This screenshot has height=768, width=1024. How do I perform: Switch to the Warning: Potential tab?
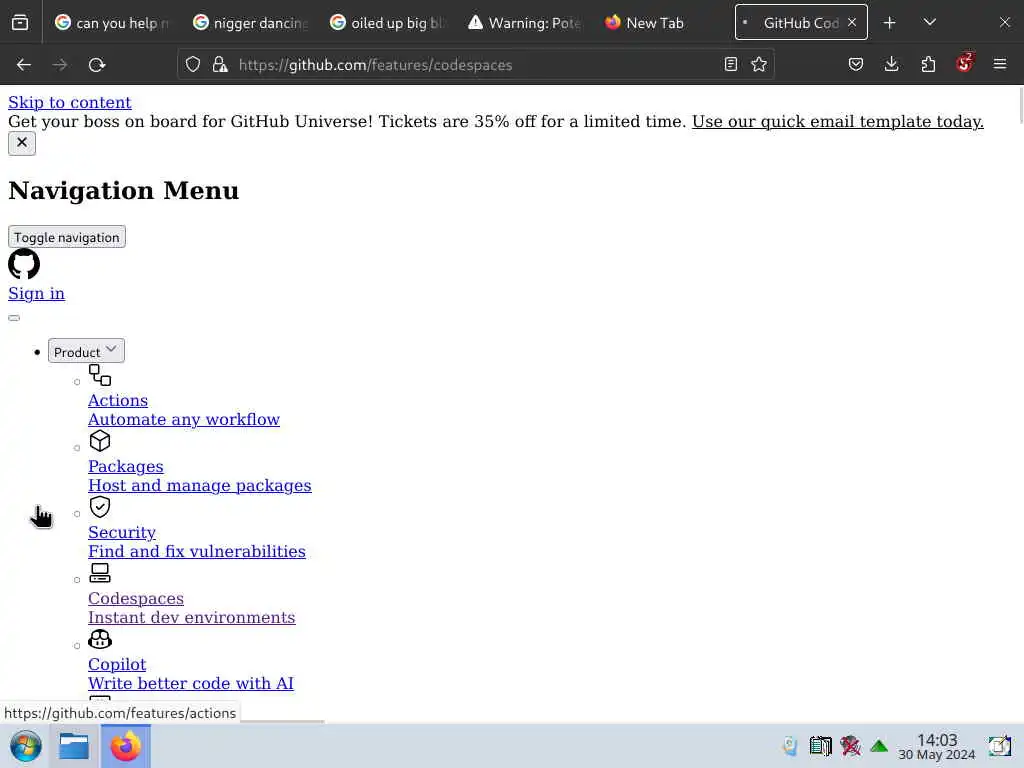coord(525,23)
